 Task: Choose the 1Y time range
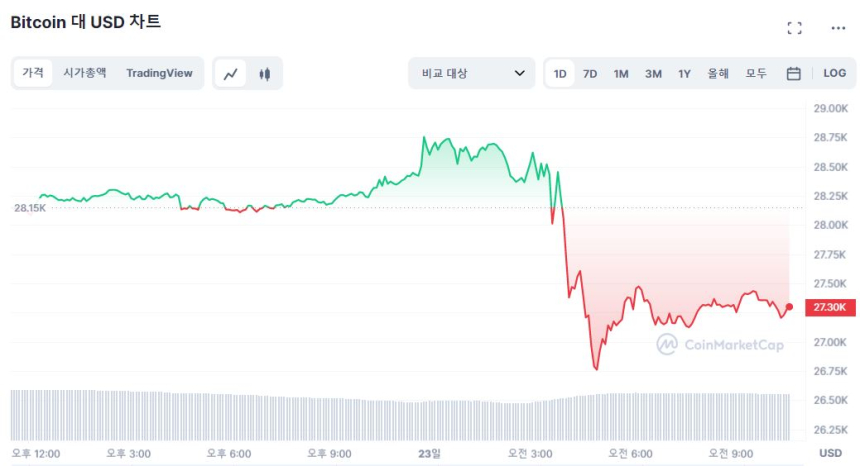point(684,73)
